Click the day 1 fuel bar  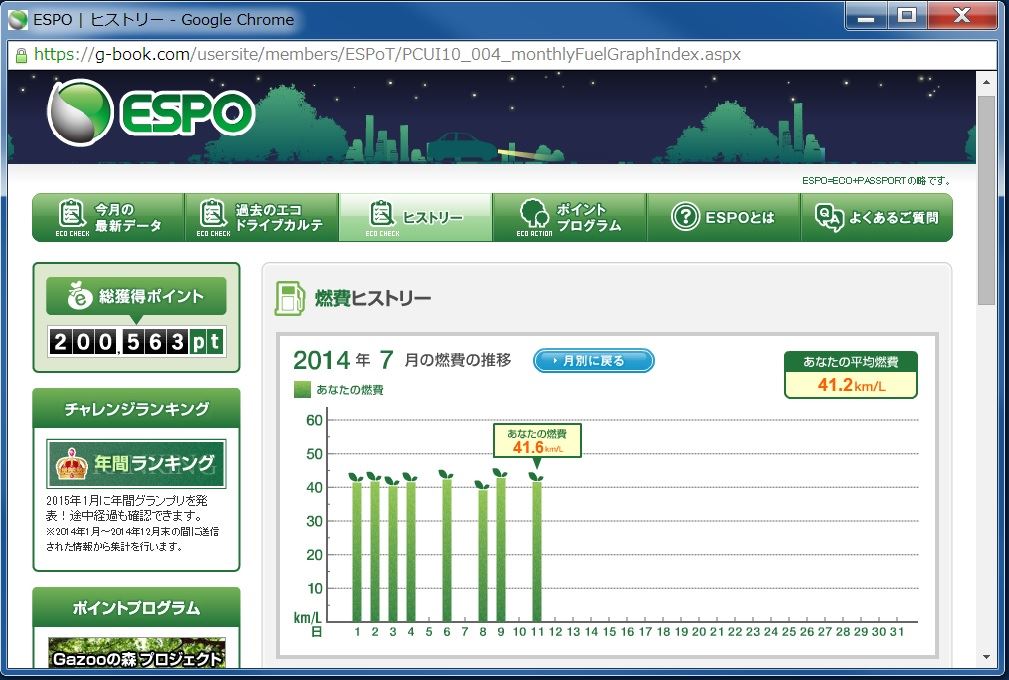pyautogui.click(x=357, y=551)
